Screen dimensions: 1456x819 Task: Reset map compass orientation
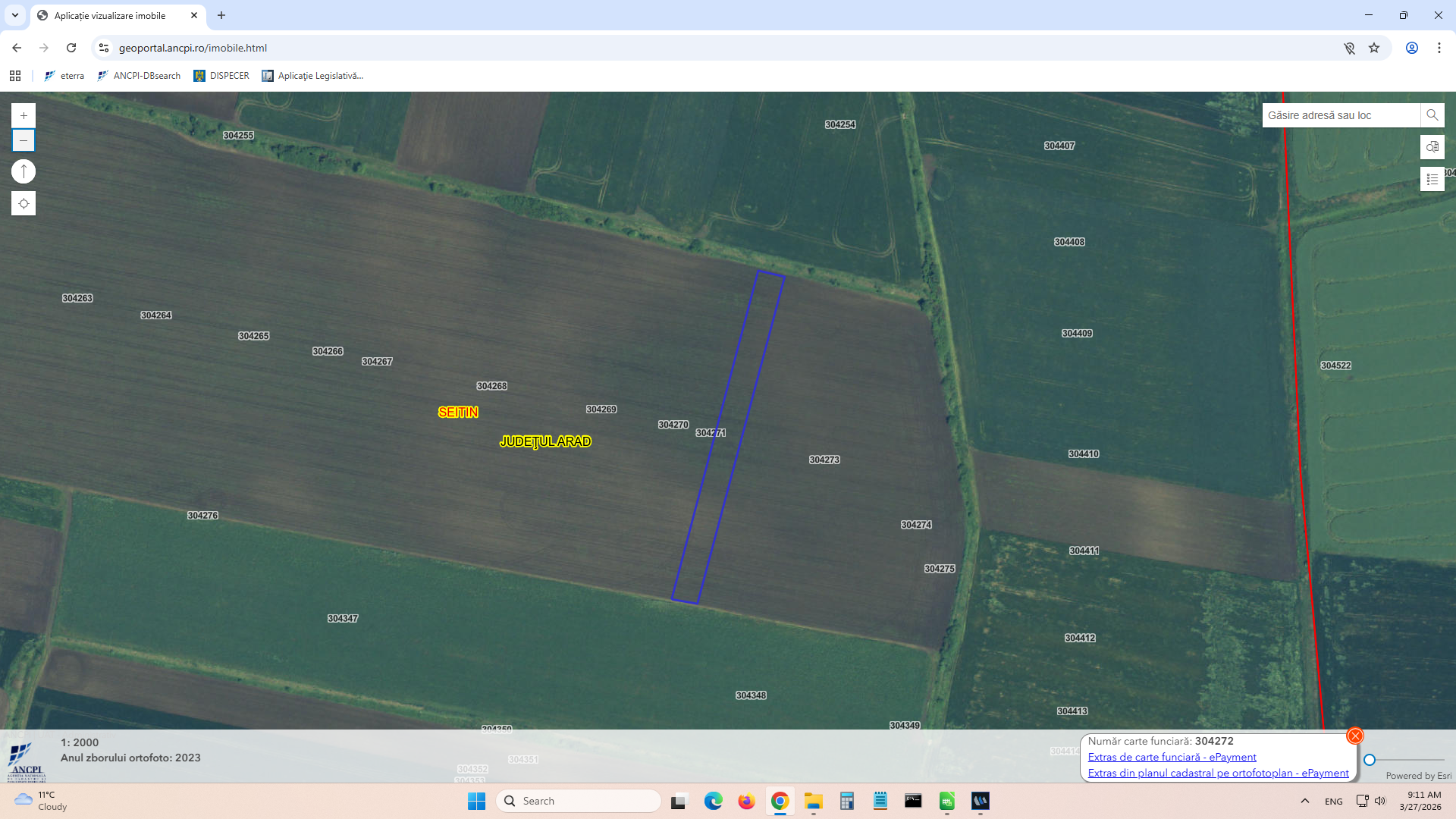(x=24, y=172)
